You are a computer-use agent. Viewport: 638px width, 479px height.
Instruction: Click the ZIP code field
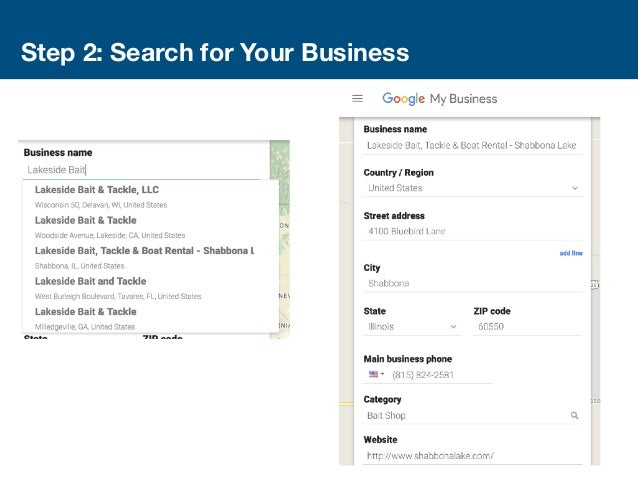[x=526, y=326]
